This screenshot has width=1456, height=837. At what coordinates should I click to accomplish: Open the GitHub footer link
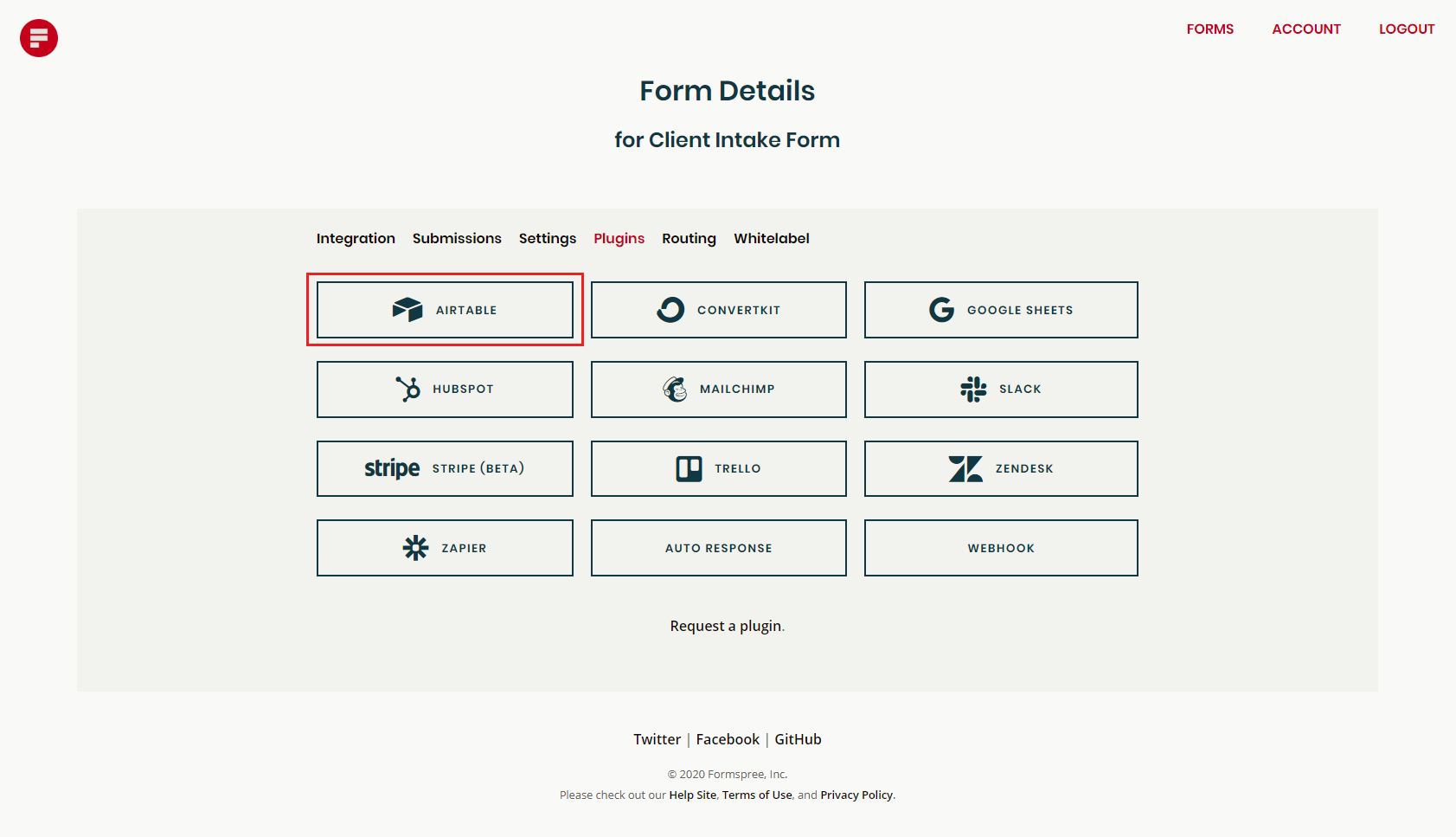coord(798,739)
